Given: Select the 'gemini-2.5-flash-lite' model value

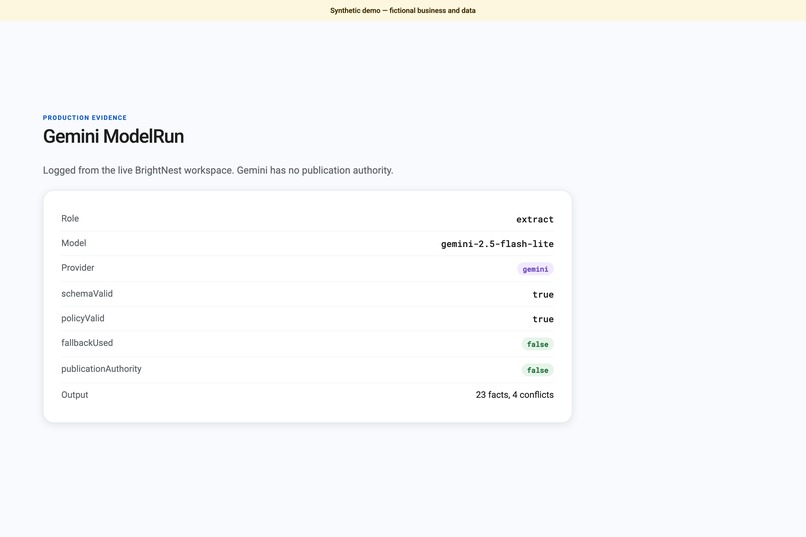Looking at the screenshot, I should (x=497, y=244).
